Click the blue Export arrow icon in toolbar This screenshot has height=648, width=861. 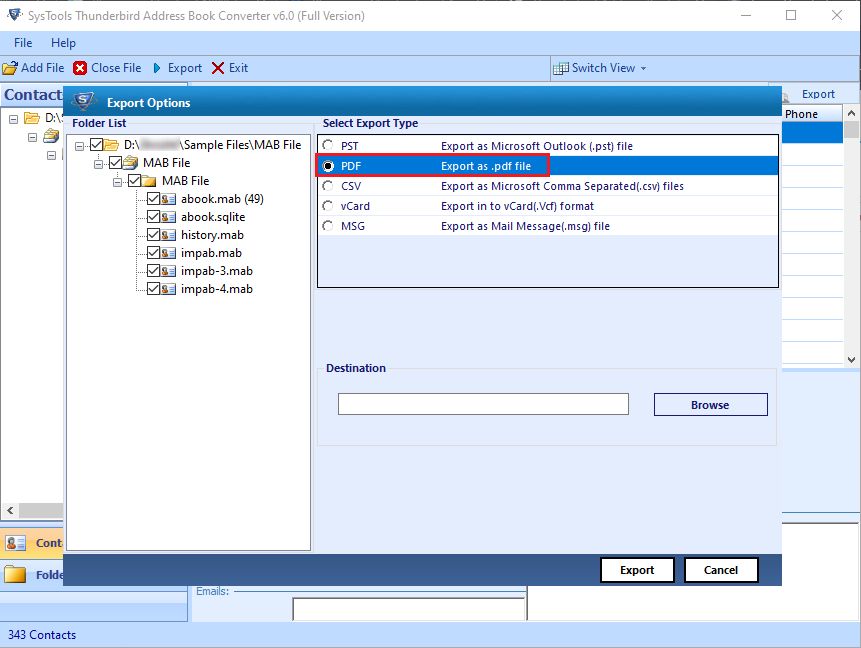coord(157,68)
